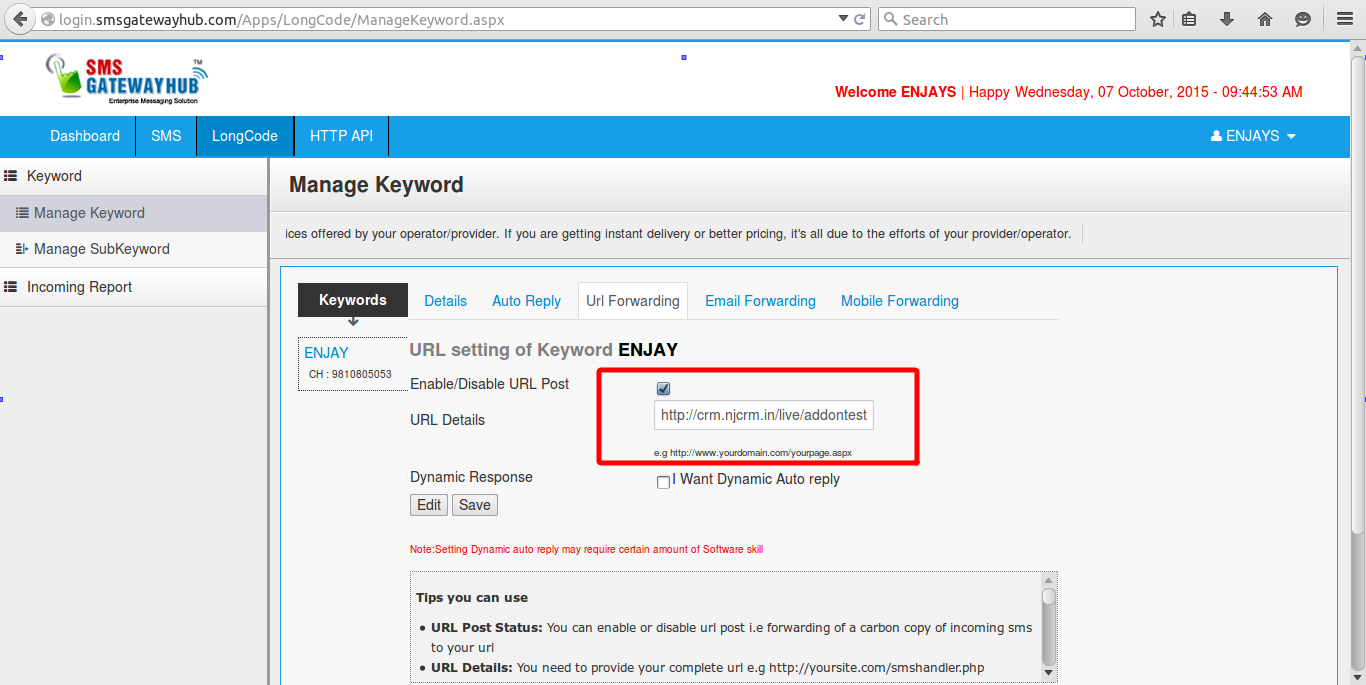Switch to the Details tab
Image resolution: width=1366 pixels, height=685 pixels.
pos(445,301)
